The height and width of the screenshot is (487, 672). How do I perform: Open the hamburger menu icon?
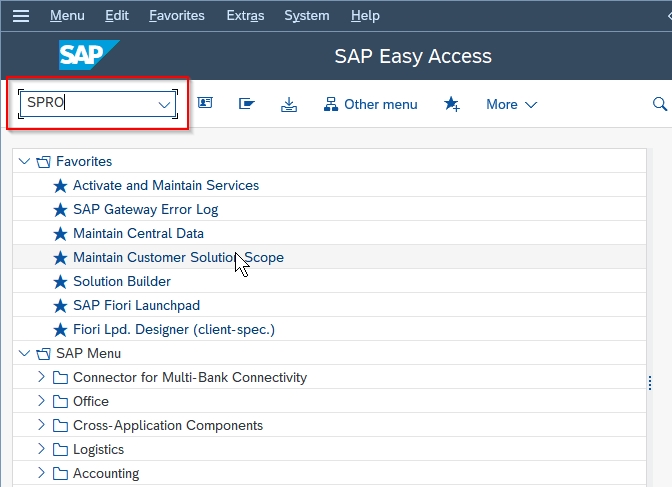[21, 16]
